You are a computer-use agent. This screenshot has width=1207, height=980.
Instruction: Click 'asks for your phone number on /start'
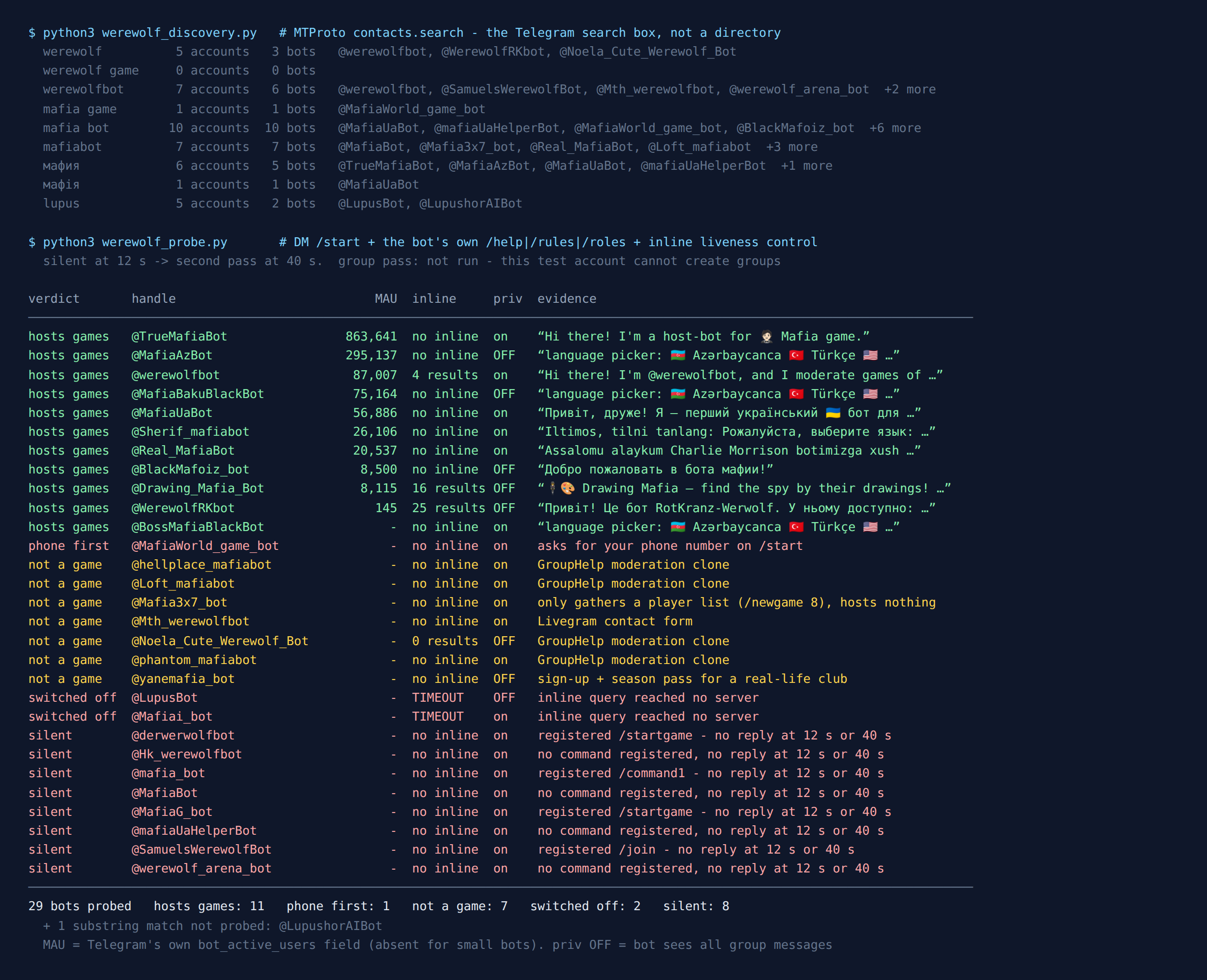click(x=670, y=546)
